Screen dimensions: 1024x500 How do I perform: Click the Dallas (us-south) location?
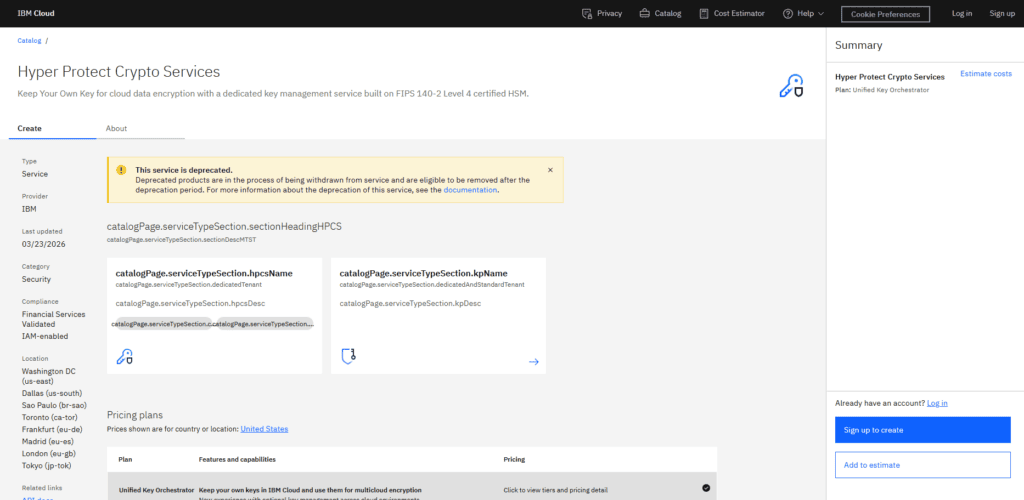52,393
